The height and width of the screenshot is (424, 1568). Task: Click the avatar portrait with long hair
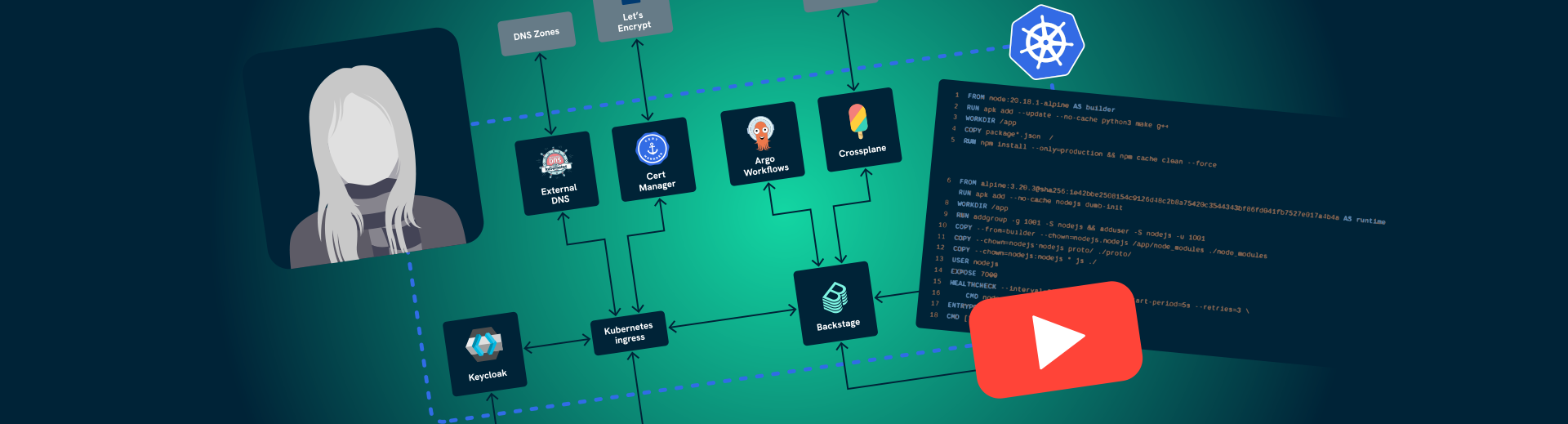coord(363,149)
